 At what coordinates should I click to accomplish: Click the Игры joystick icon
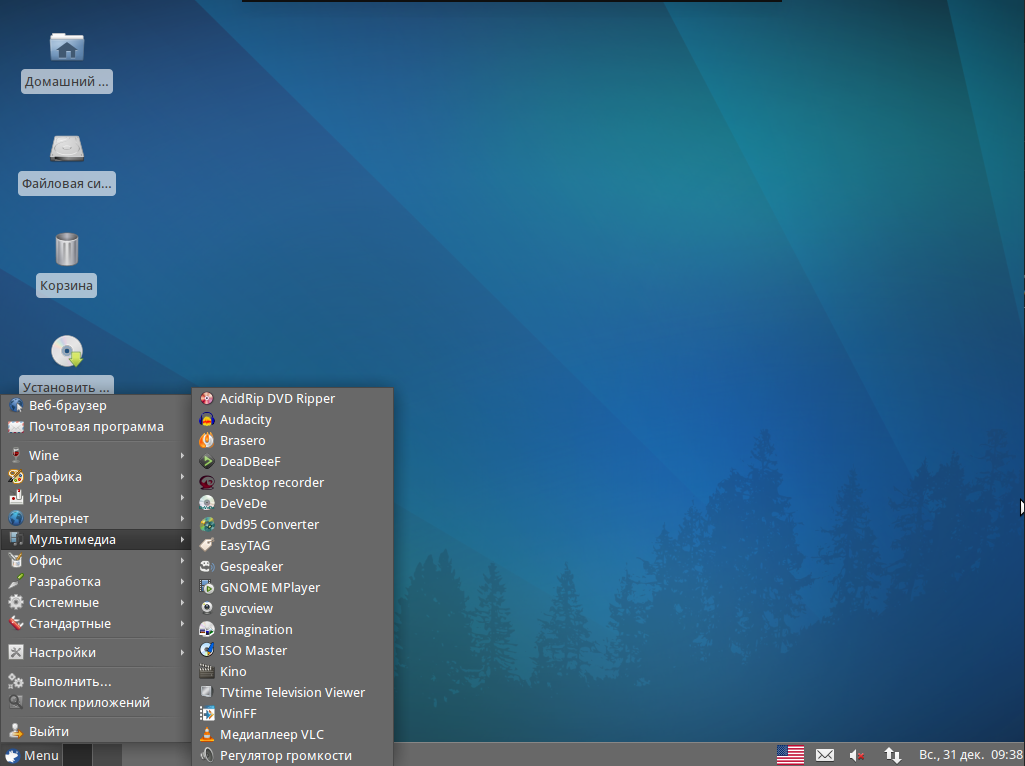coord(16,497)
